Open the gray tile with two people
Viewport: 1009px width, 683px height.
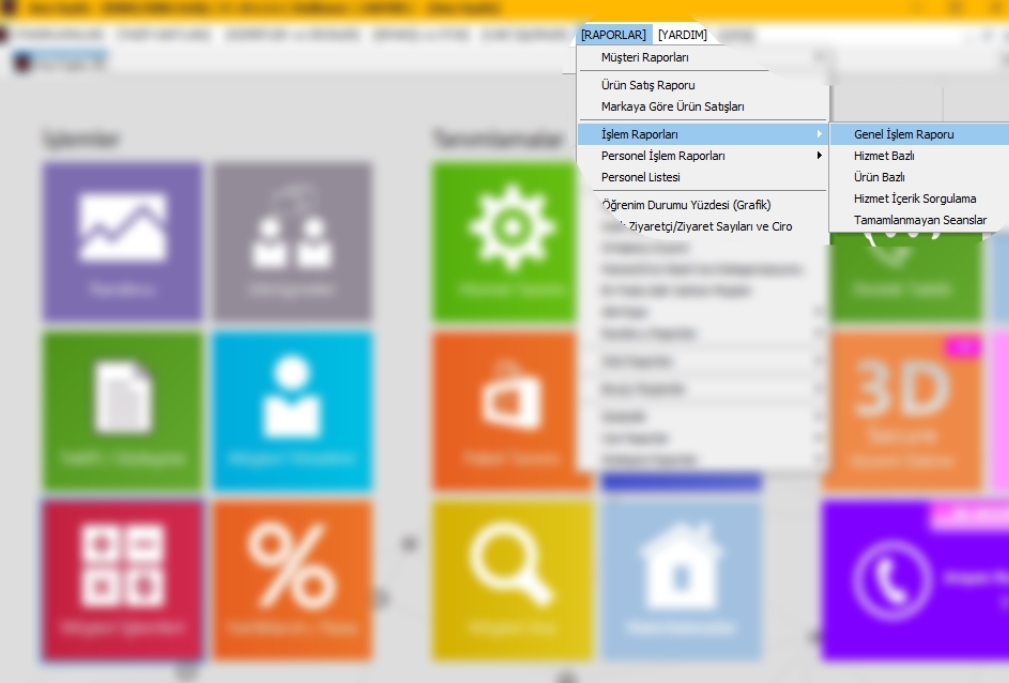point(292,240)
